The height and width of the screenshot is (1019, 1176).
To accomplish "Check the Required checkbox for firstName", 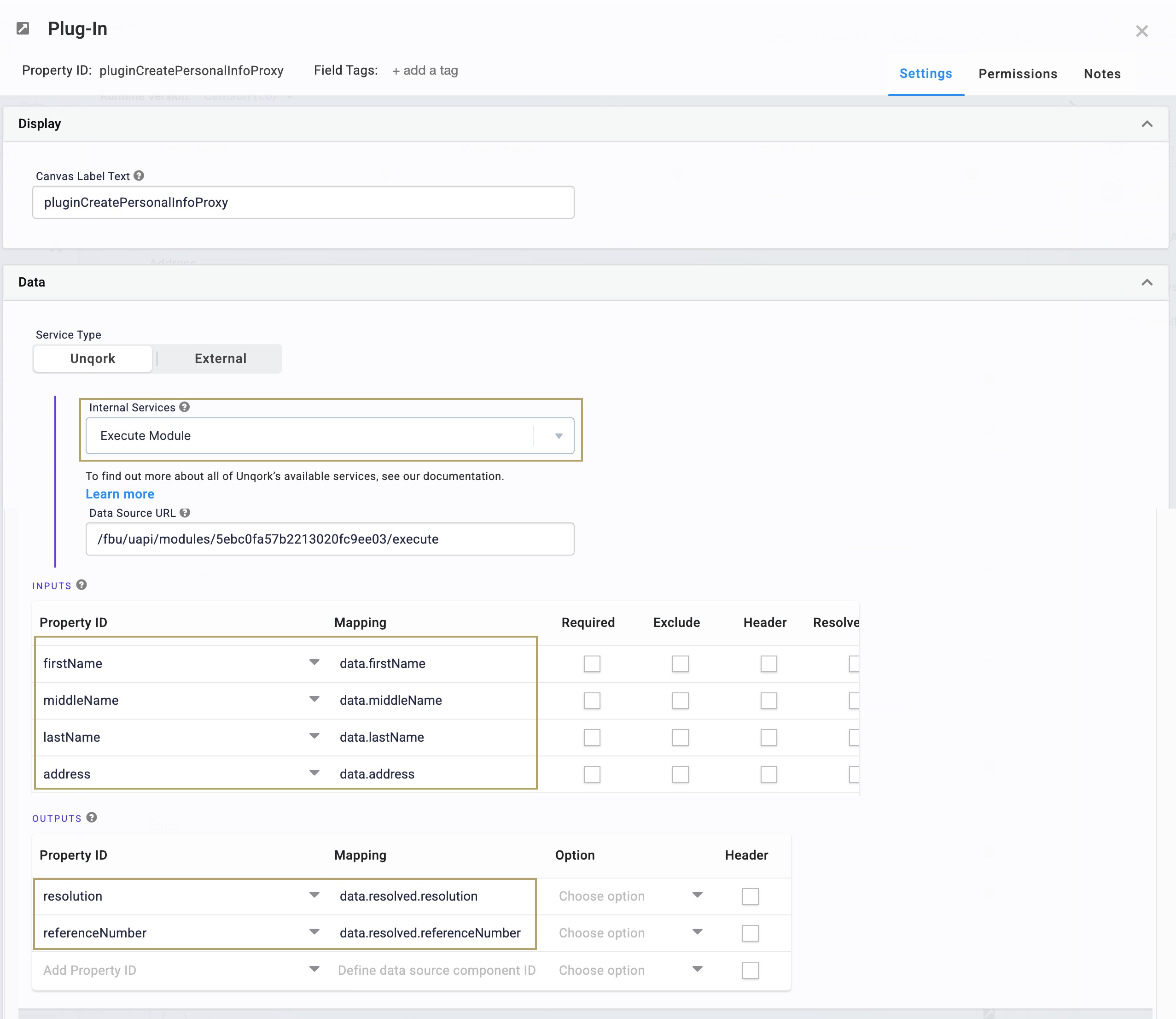I will click(592, 663).
